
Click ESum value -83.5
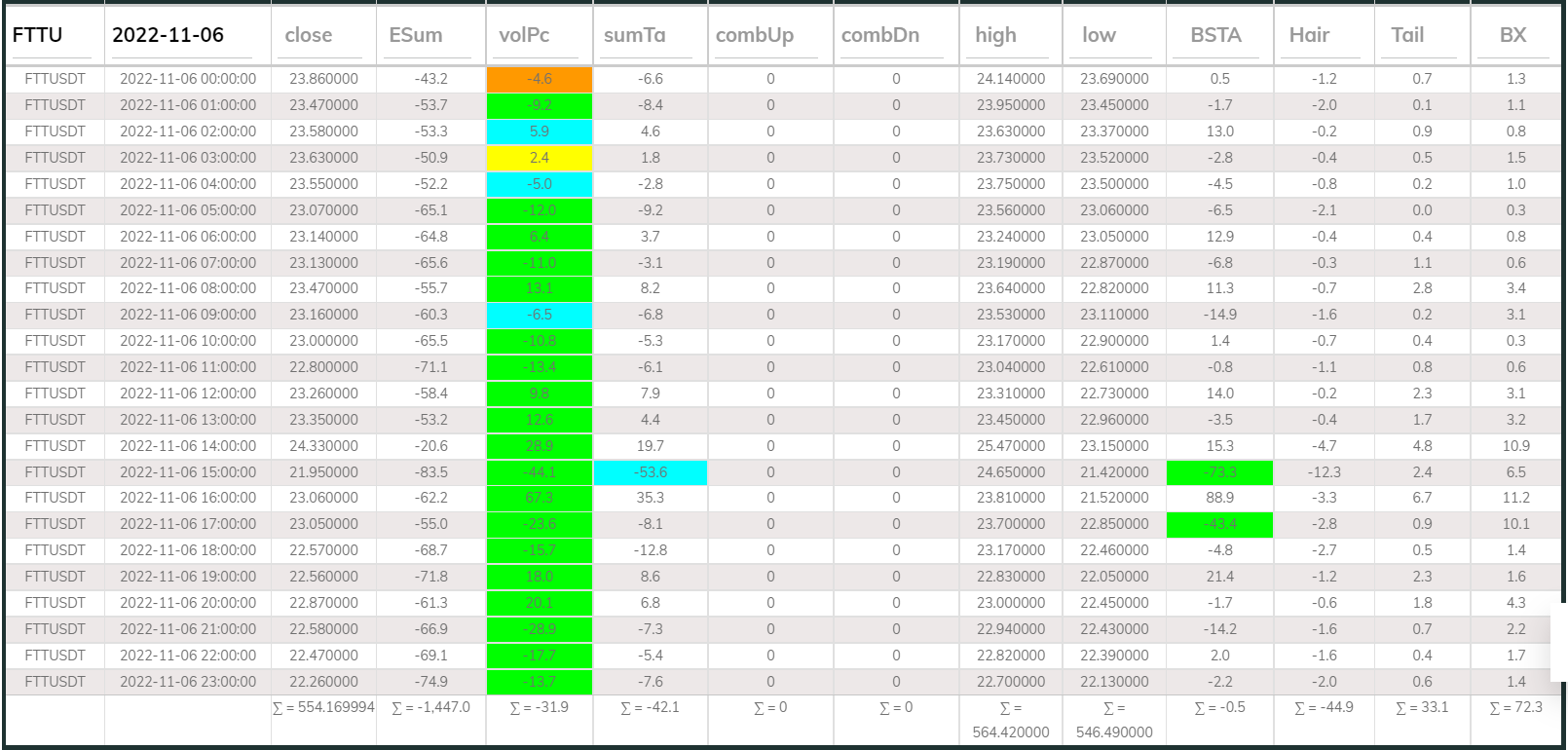tap(430, 472)
